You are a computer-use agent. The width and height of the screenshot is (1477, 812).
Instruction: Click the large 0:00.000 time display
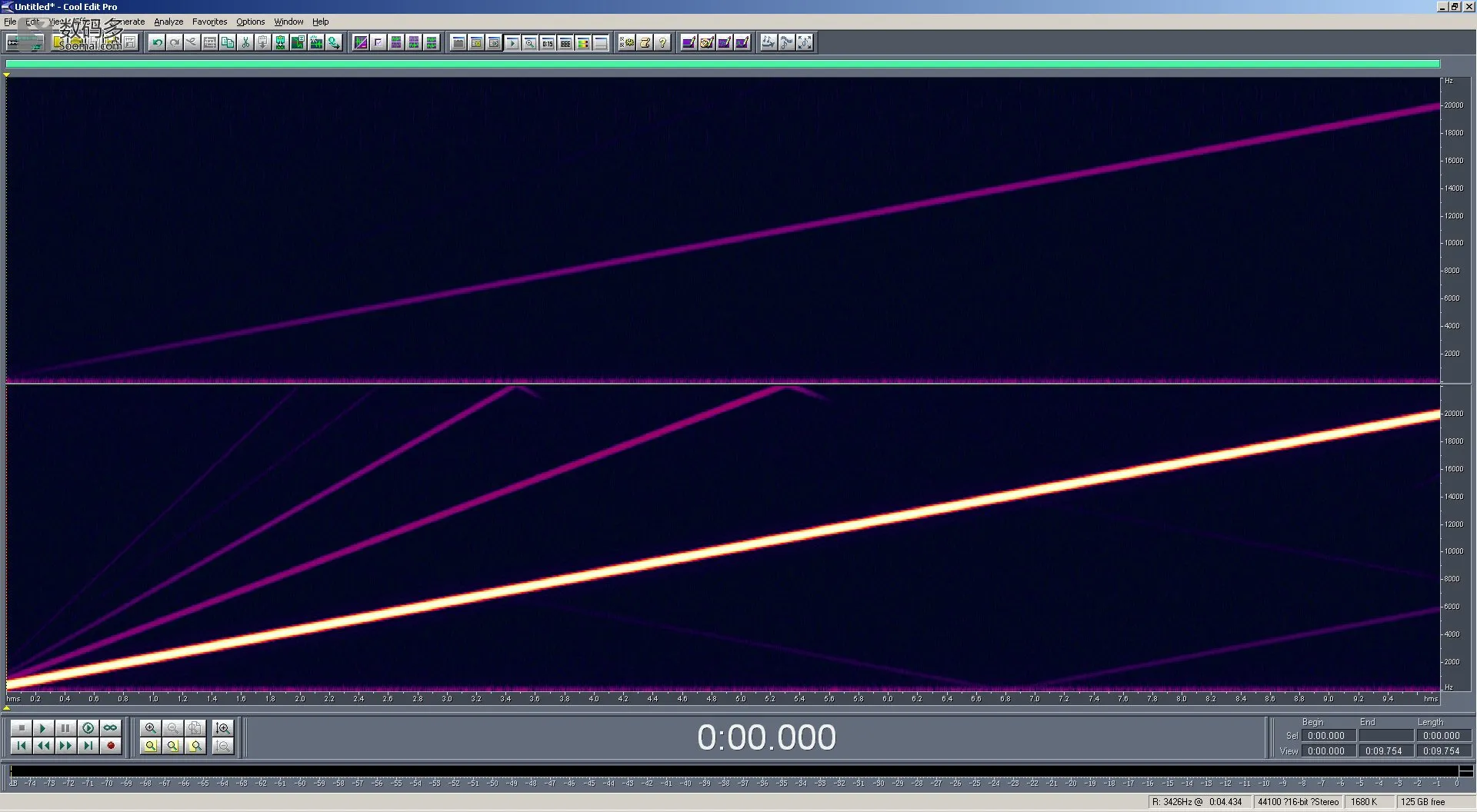(766, 737)
